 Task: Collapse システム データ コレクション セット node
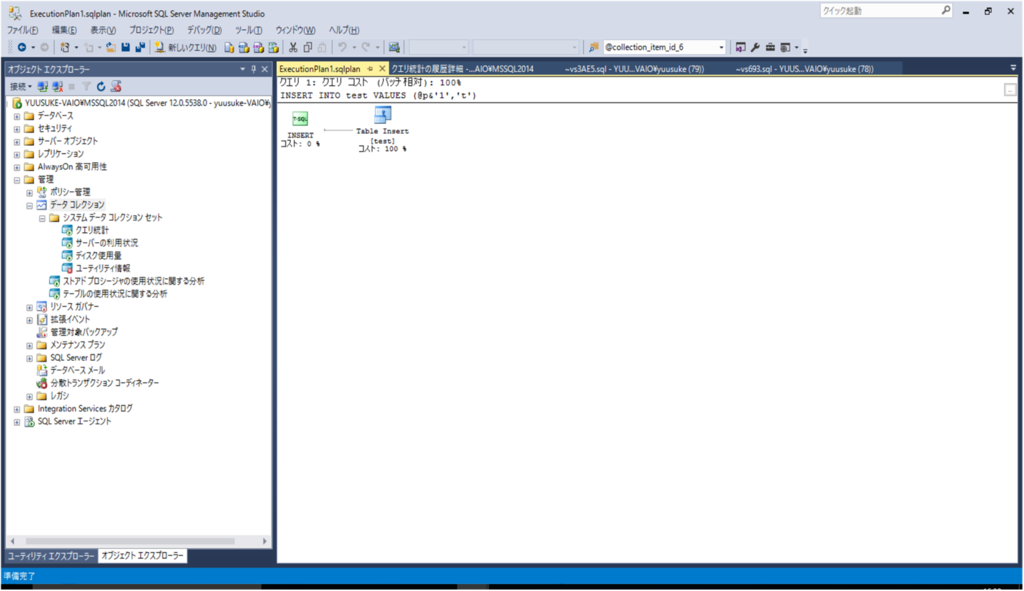(x=42, y=218)
